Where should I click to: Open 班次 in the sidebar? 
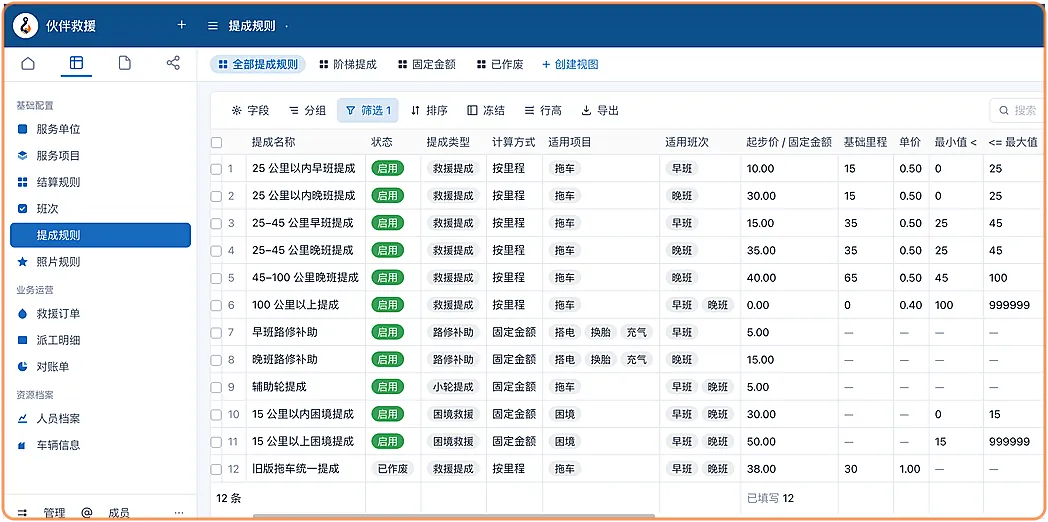pyautogui.click(x=100, y=209)
